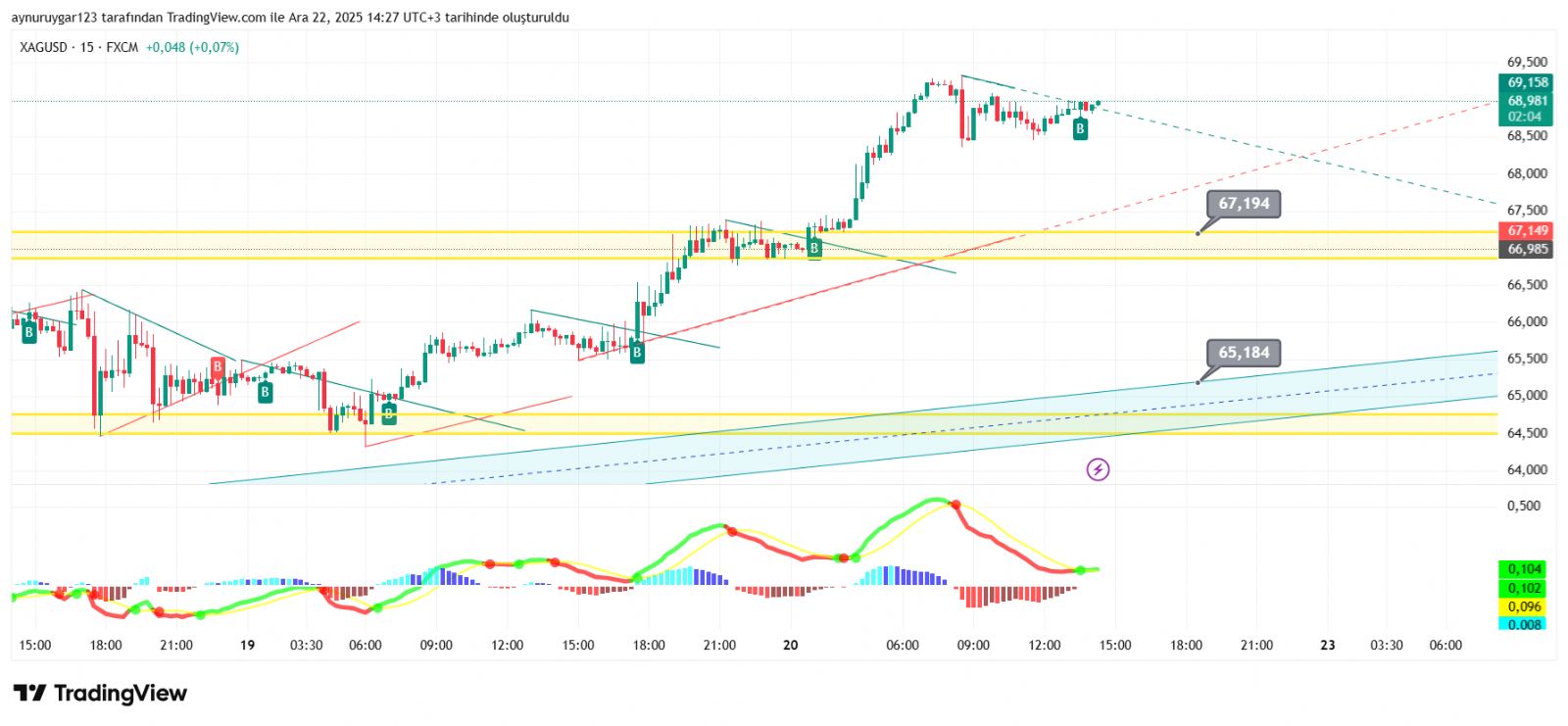Select the green B marker immediately right of the red B
The width and height of the screenshot is (1568, 726).
265,393
